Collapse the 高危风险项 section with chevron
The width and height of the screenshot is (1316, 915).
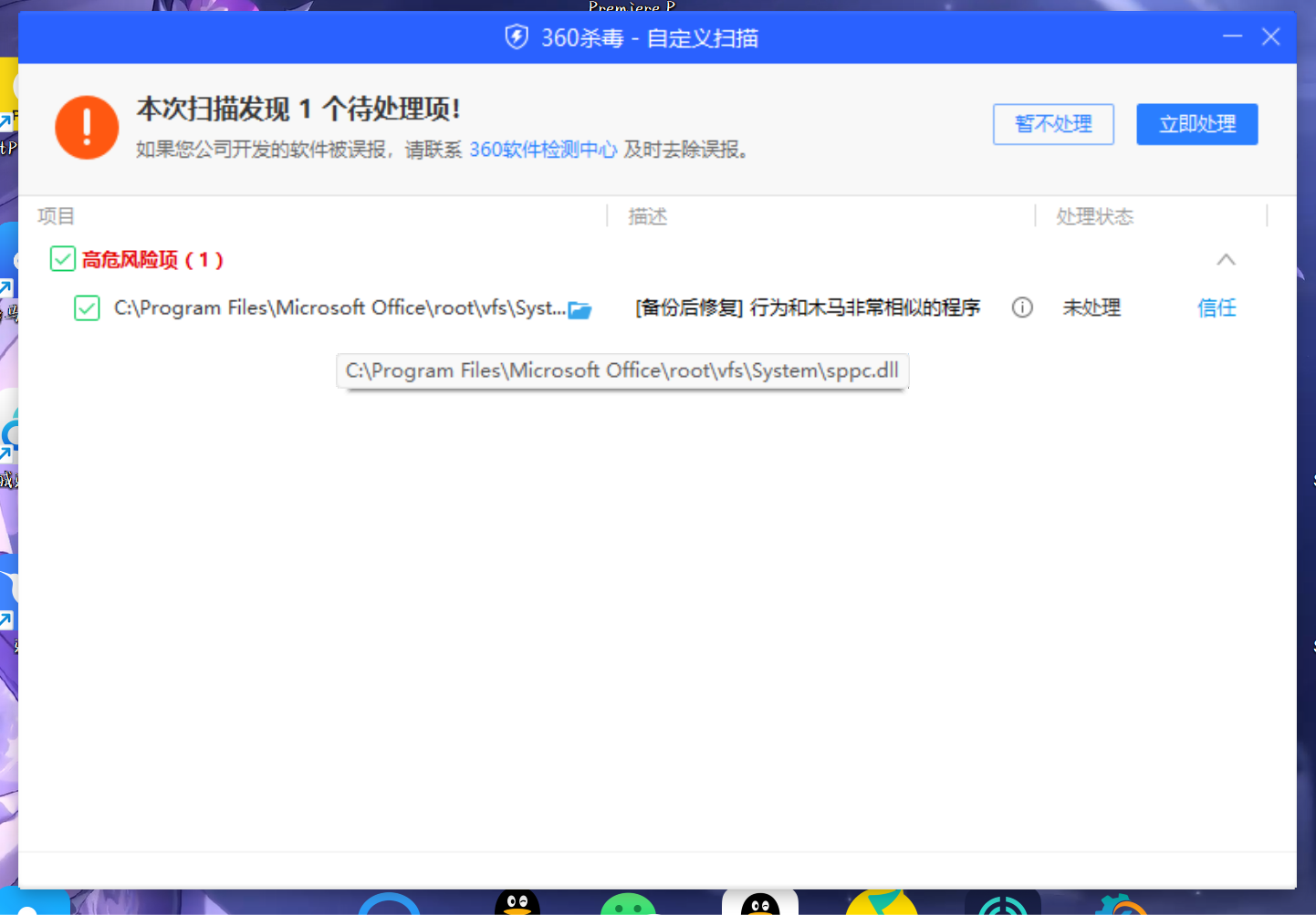tap(1226, 260)
